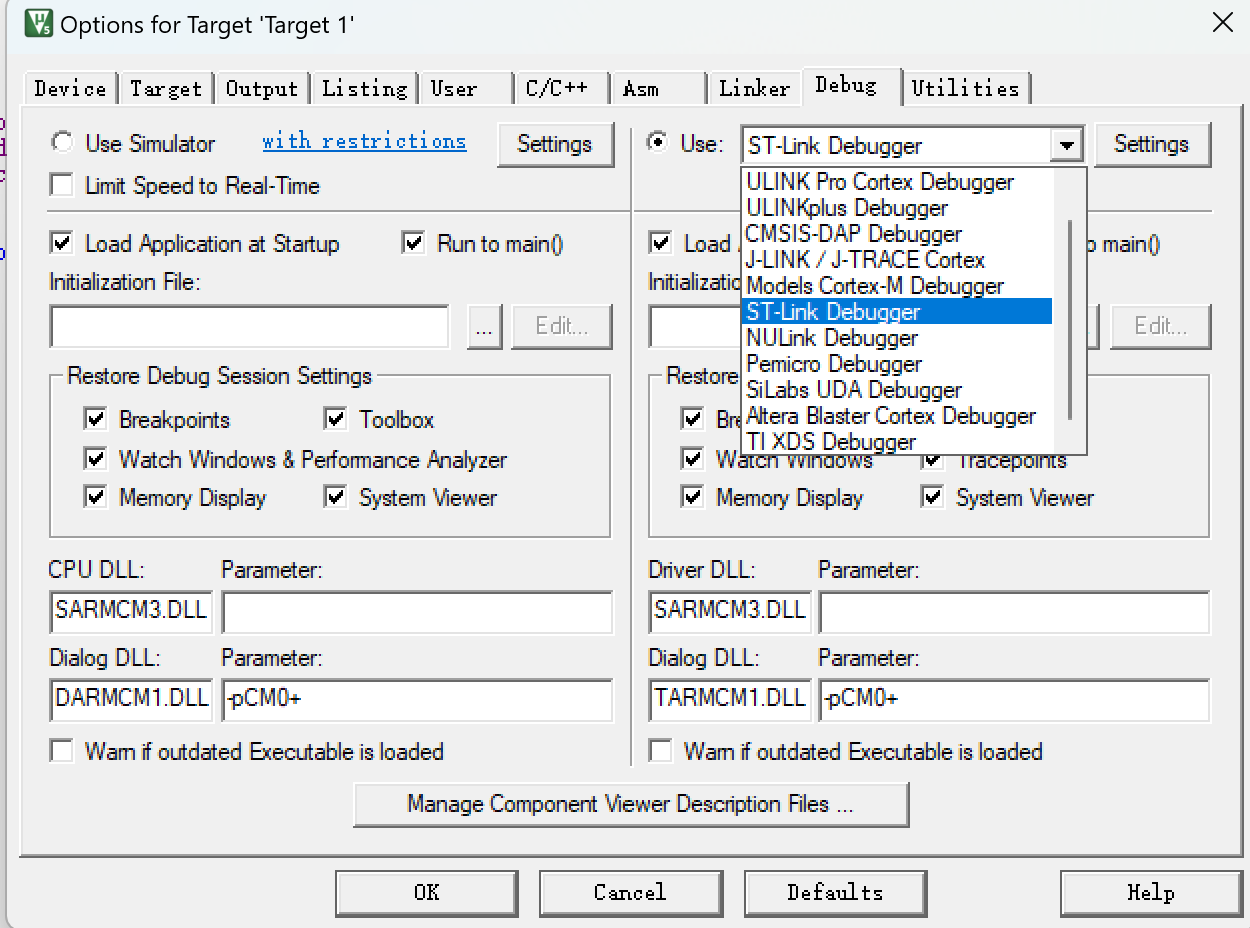The height and width of the screenshot is (928, 1250).
Task: Uncheck Load Application at Startup on left
Action: pyautogui.click(x=63, y=243)
